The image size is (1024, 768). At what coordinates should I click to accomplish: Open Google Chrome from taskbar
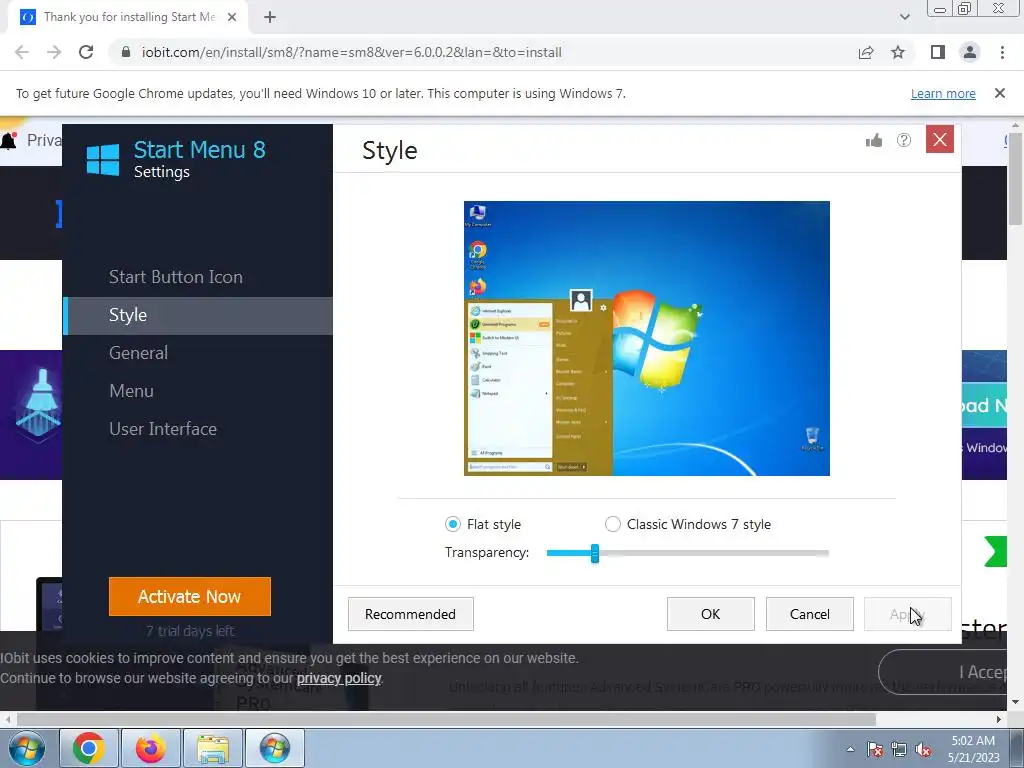point(89,748)
